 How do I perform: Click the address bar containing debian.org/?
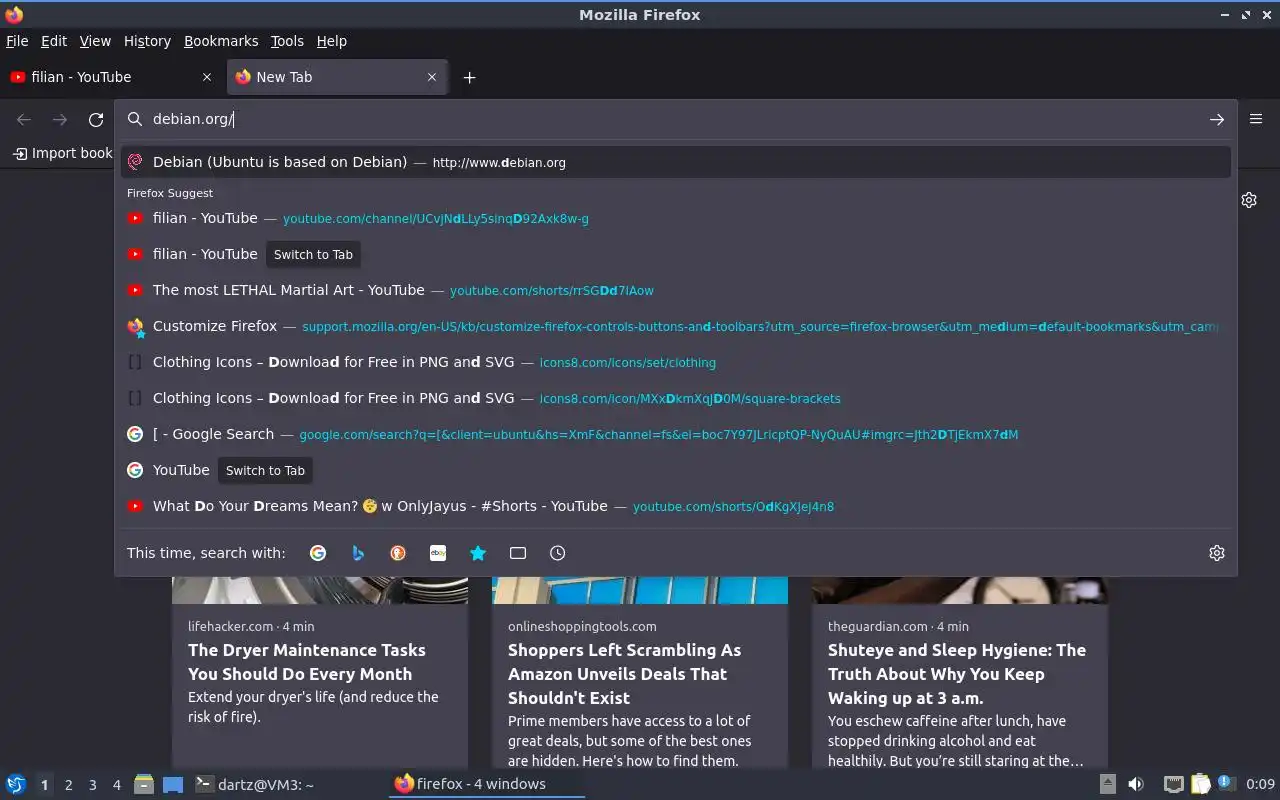click(675, 119)
